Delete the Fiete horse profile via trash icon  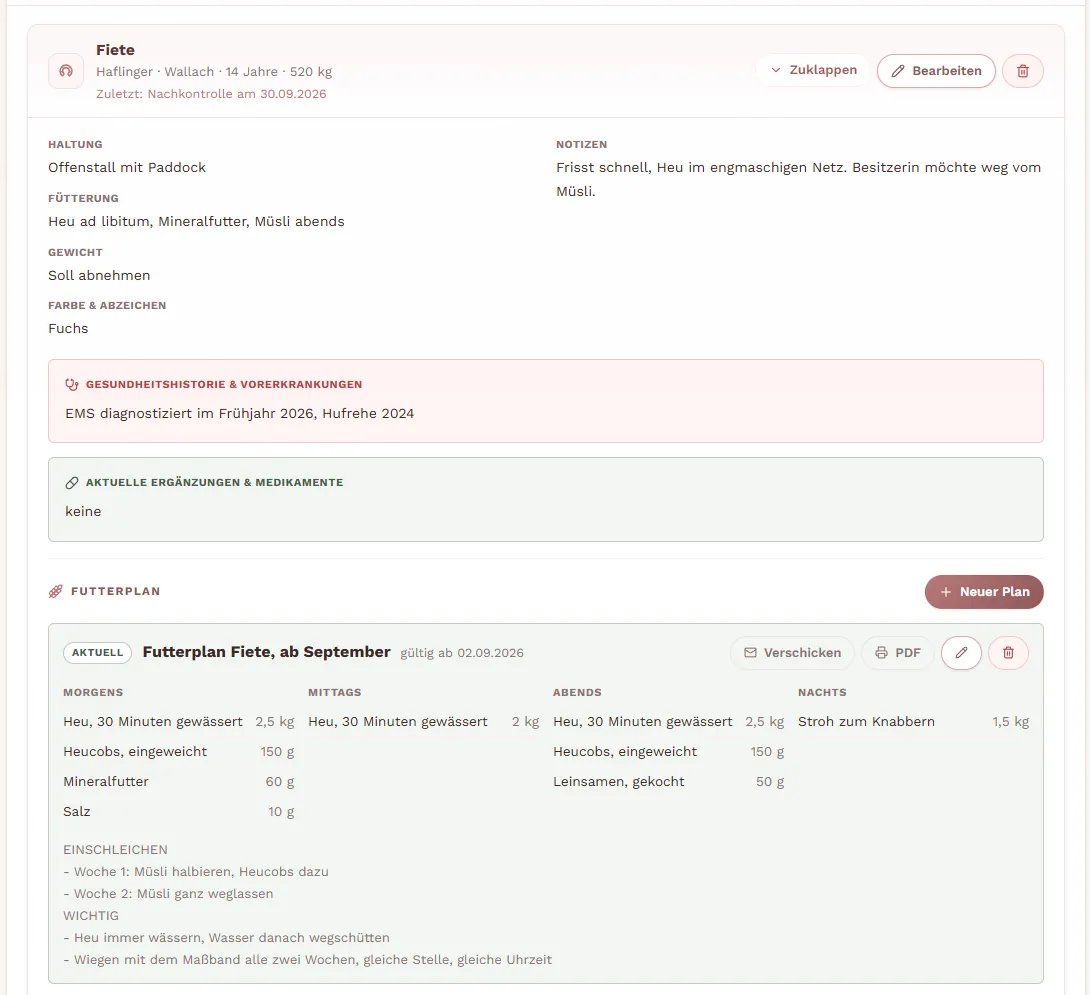[x=1023, y=71]
